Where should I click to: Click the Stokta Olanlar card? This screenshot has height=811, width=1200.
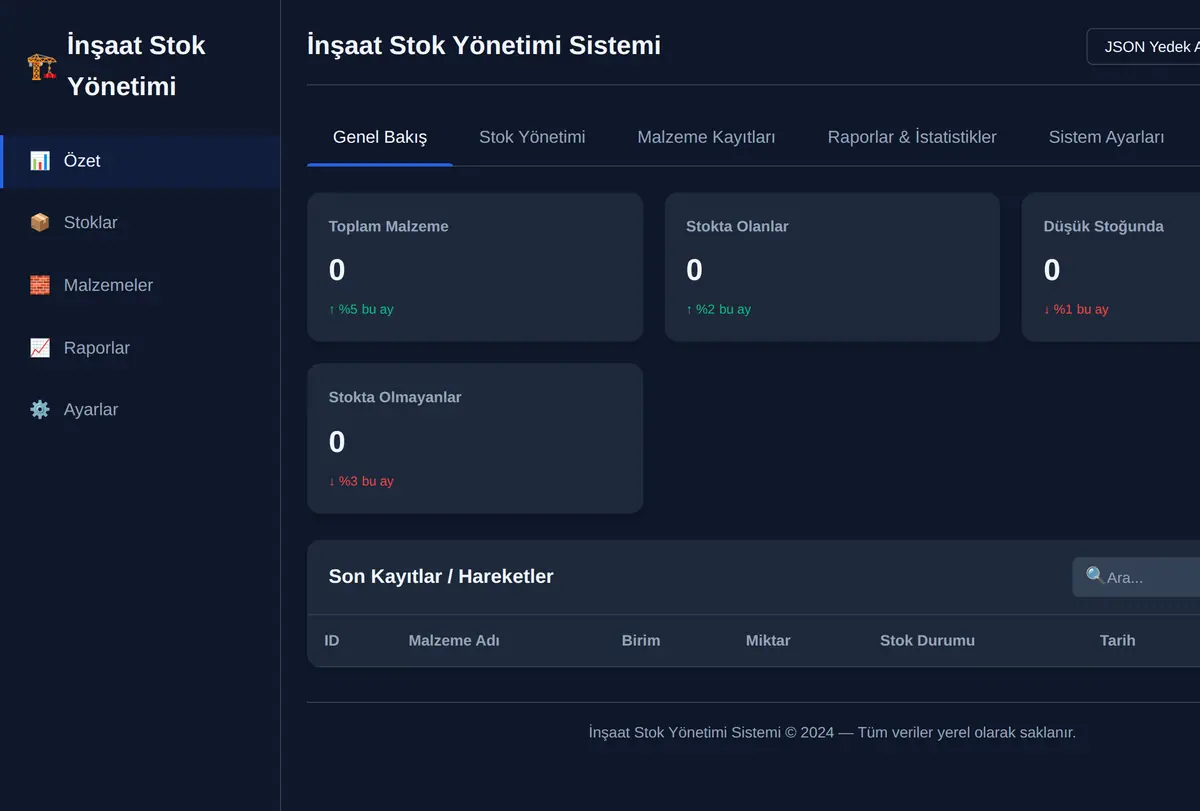(x=832, y=267)
